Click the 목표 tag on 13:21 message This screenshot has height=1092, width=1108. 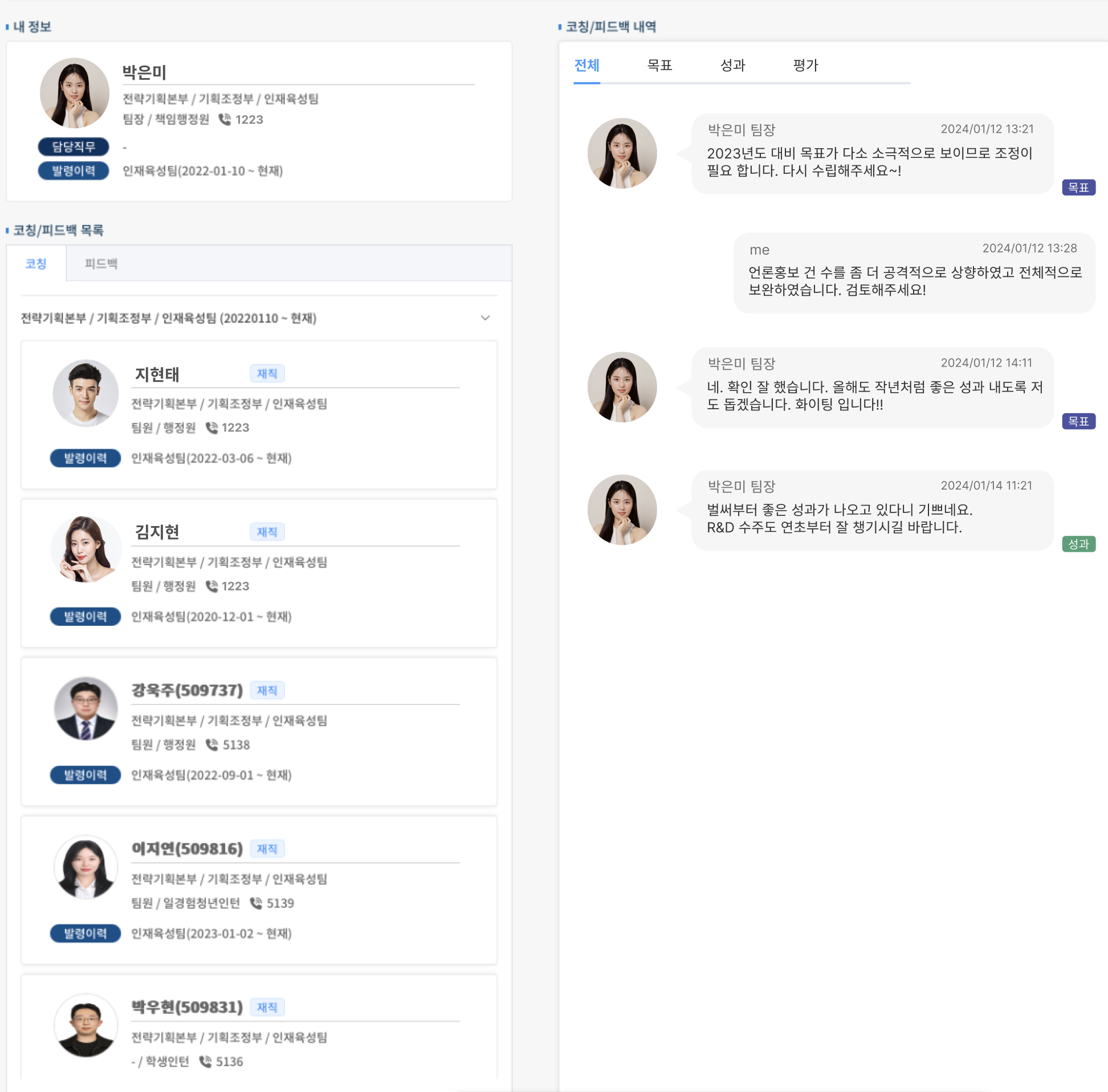(1078, 188)
